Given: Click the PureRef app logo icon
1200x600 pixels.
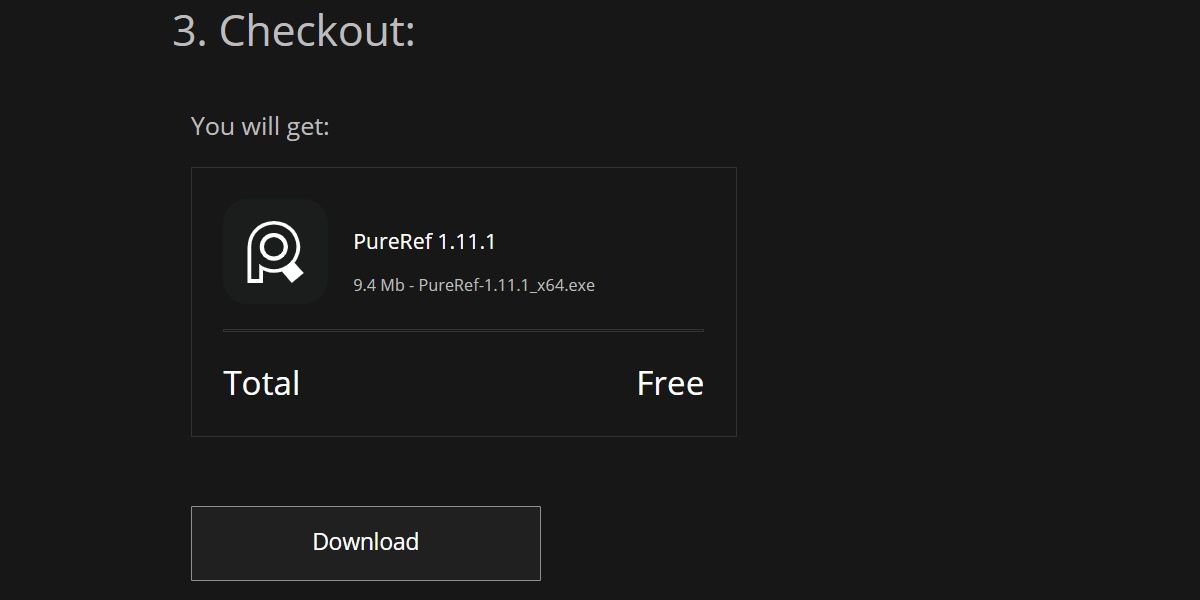Looking at the screenshot, I should tap(275, 251).
